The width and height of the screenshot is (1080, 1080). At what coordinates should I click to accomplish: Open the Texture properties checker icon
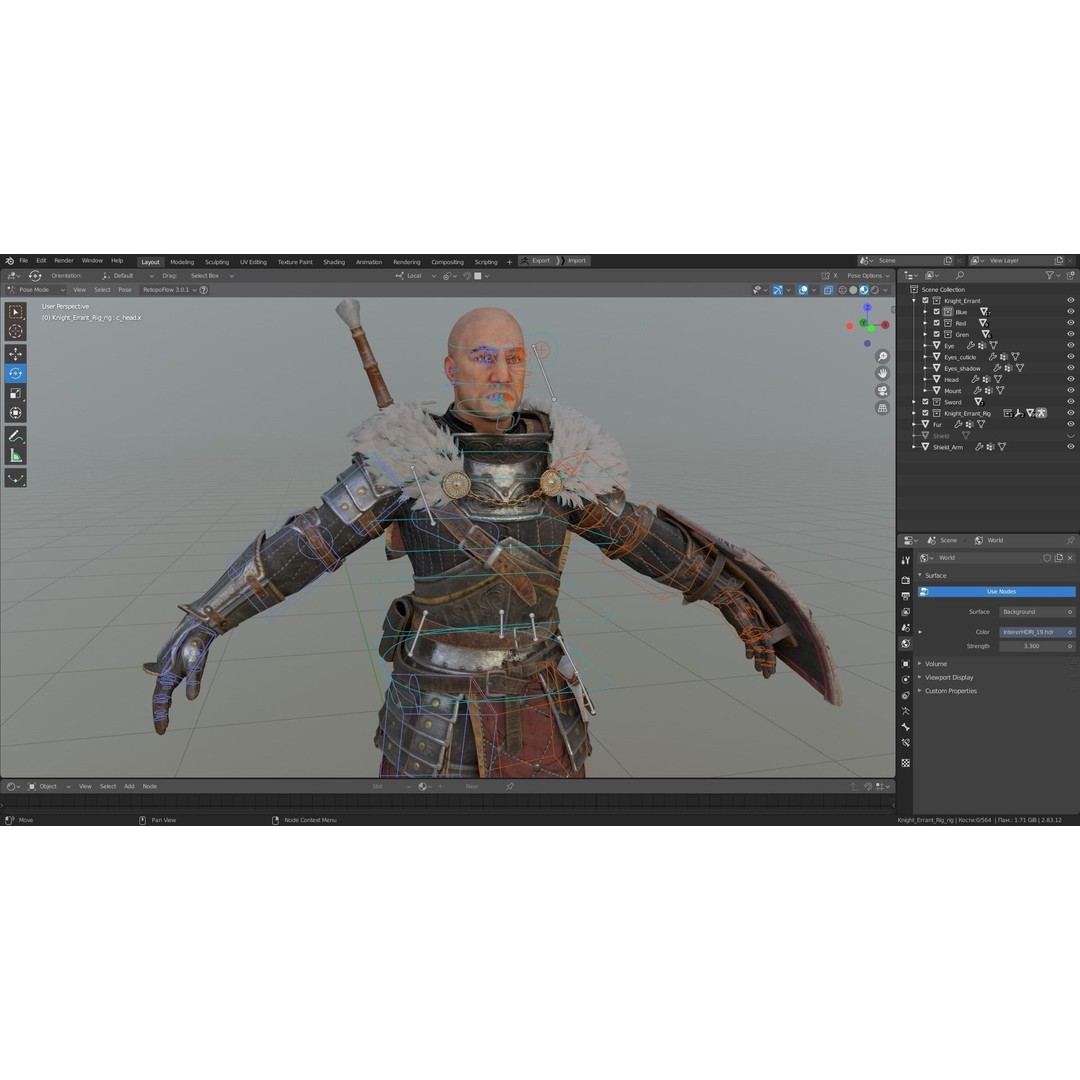pyautogui.click(x=906, y=762)
